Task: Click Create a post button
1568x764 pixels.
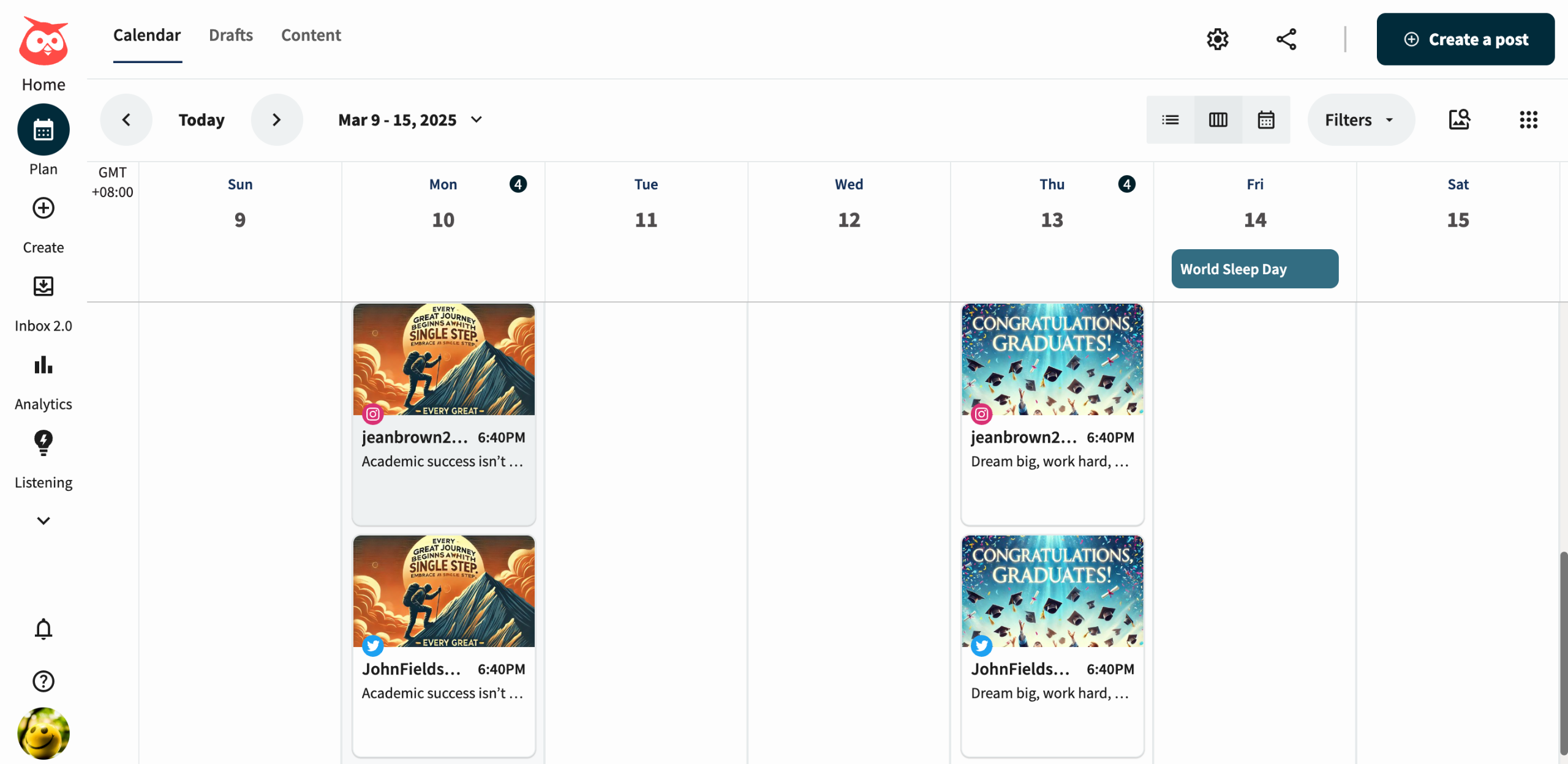Action: click(1465, 39)
